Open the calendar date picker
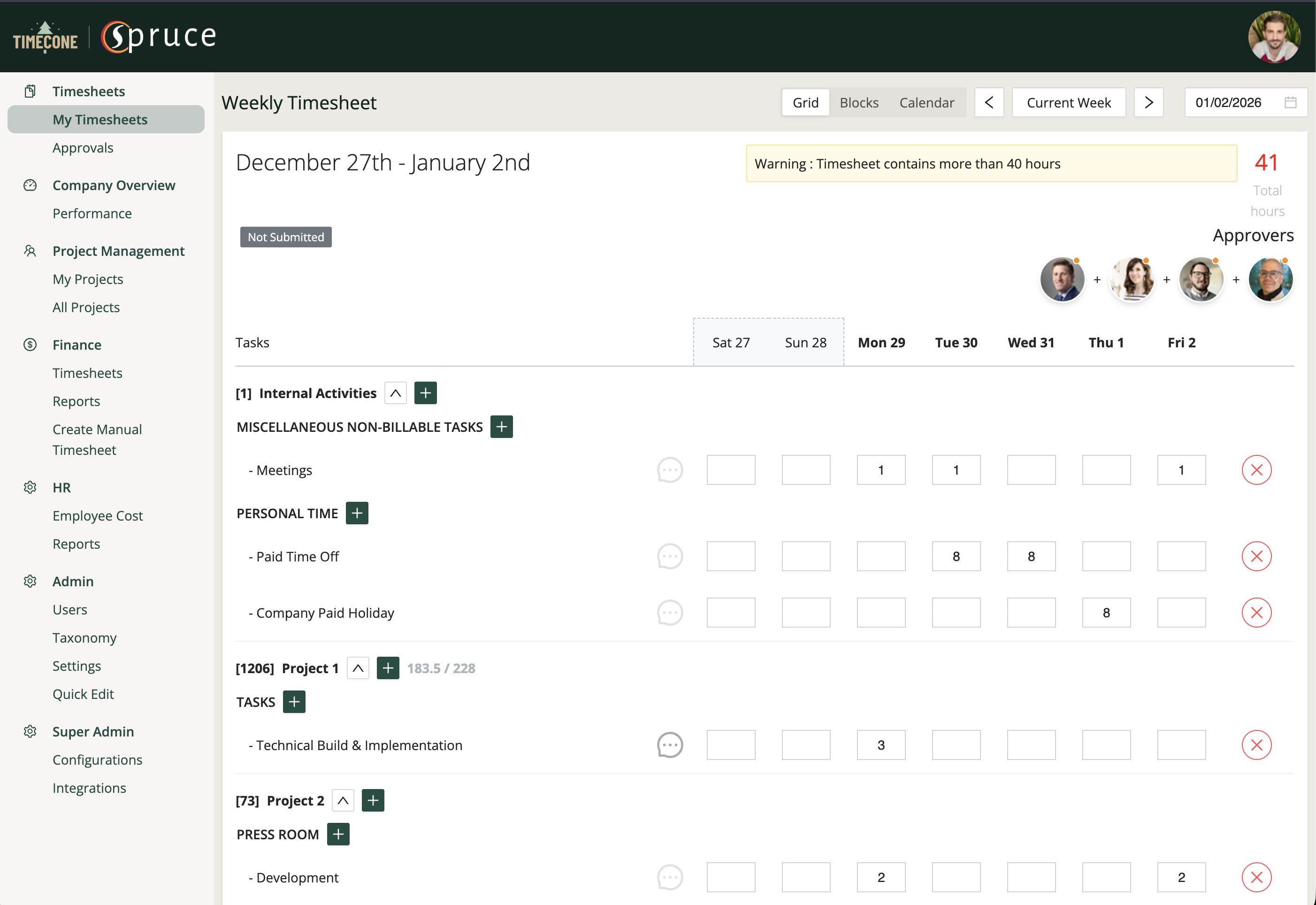1316x905 pixels. 1291,102
